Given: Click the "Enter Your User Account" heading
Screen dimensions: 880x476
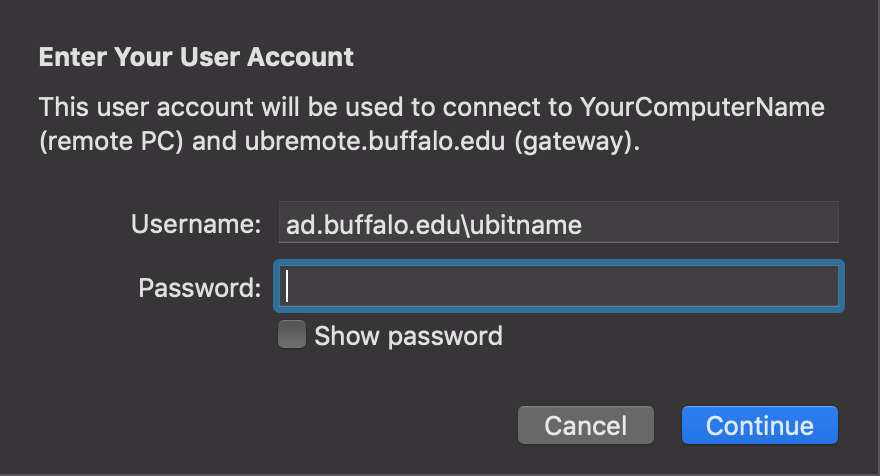Looking at the screenshot, I should [x=196, y=57].
